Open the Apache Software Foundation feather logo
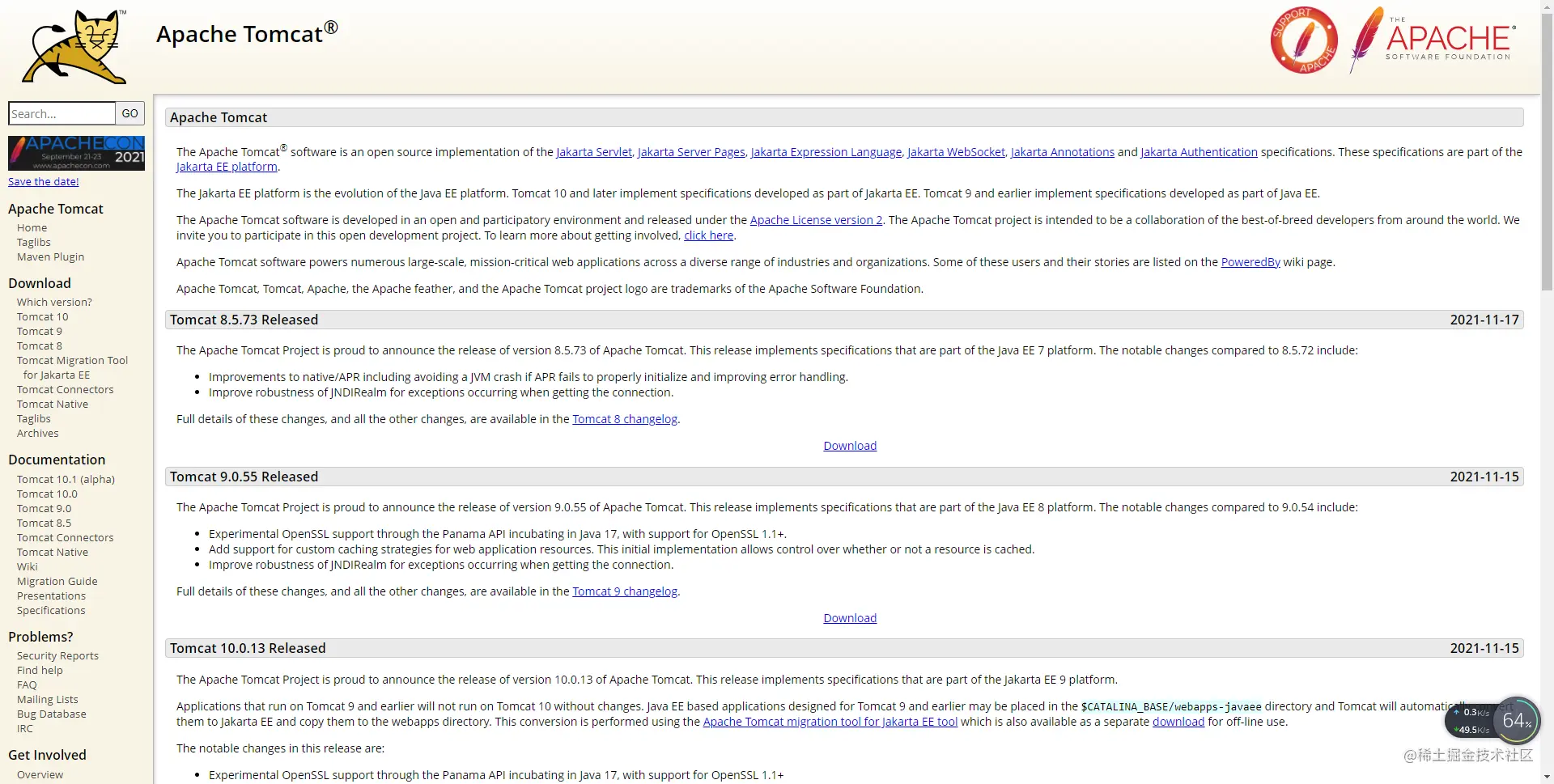The image size is (1554, 784). pos(1432,39)
